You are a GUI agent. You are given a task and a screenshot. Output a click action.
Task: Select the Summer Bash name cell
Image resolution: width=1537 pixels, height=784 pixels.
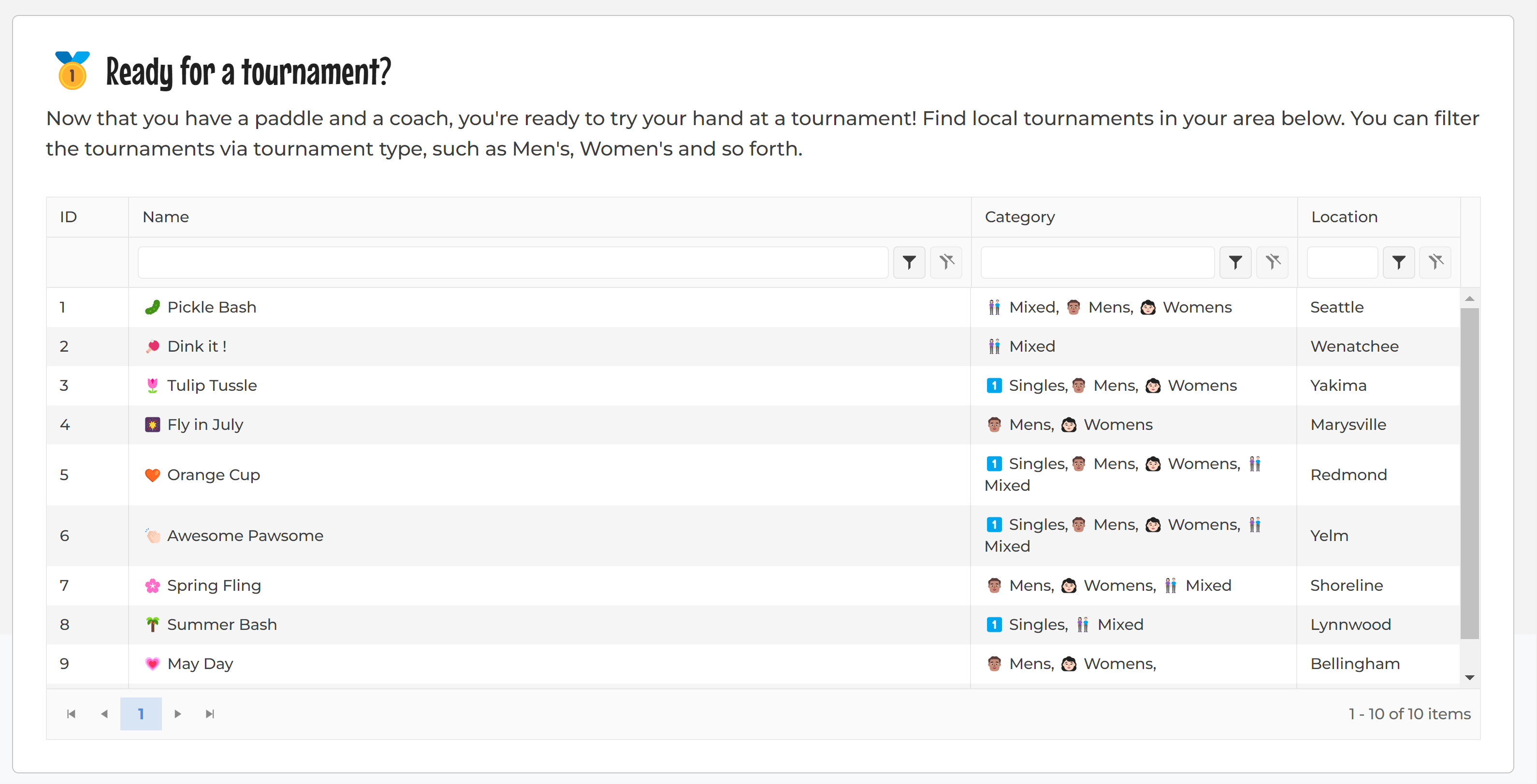(550, 624)
